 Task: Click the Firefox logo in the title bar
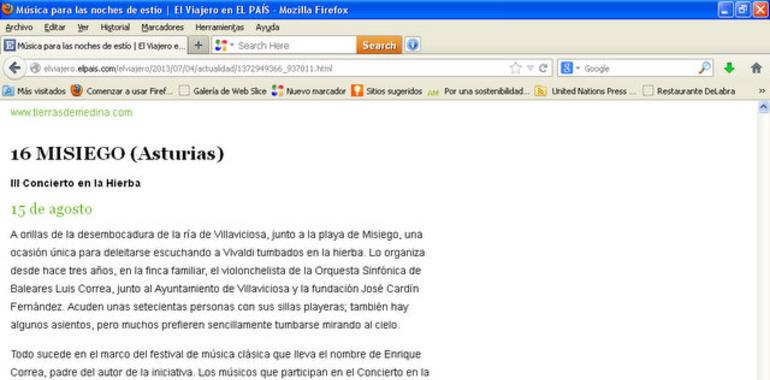7,9
